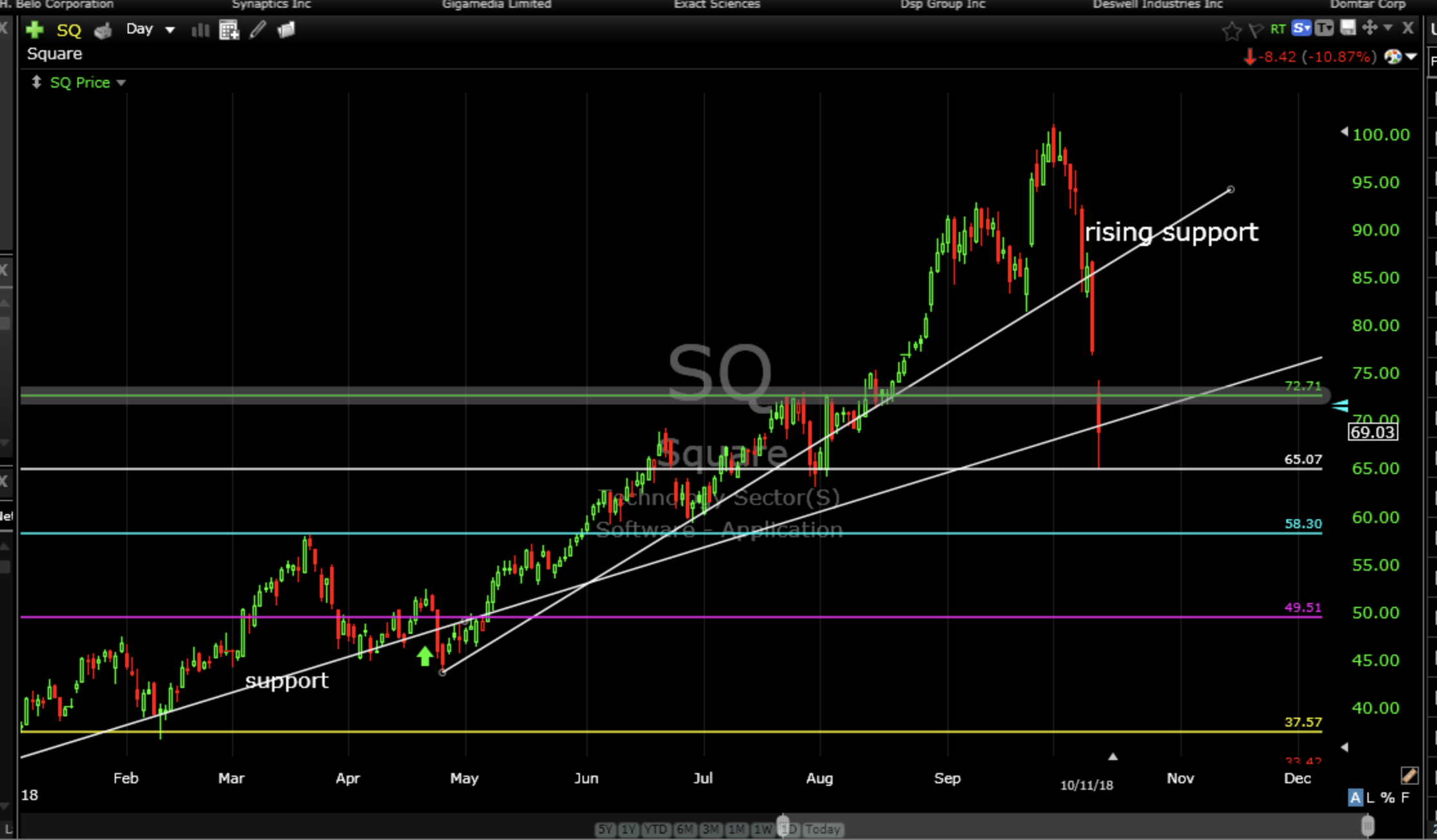The image size is (1437, 840).
Task: Open the SQ Price dropdown arrow
Action: coord(121,83)
